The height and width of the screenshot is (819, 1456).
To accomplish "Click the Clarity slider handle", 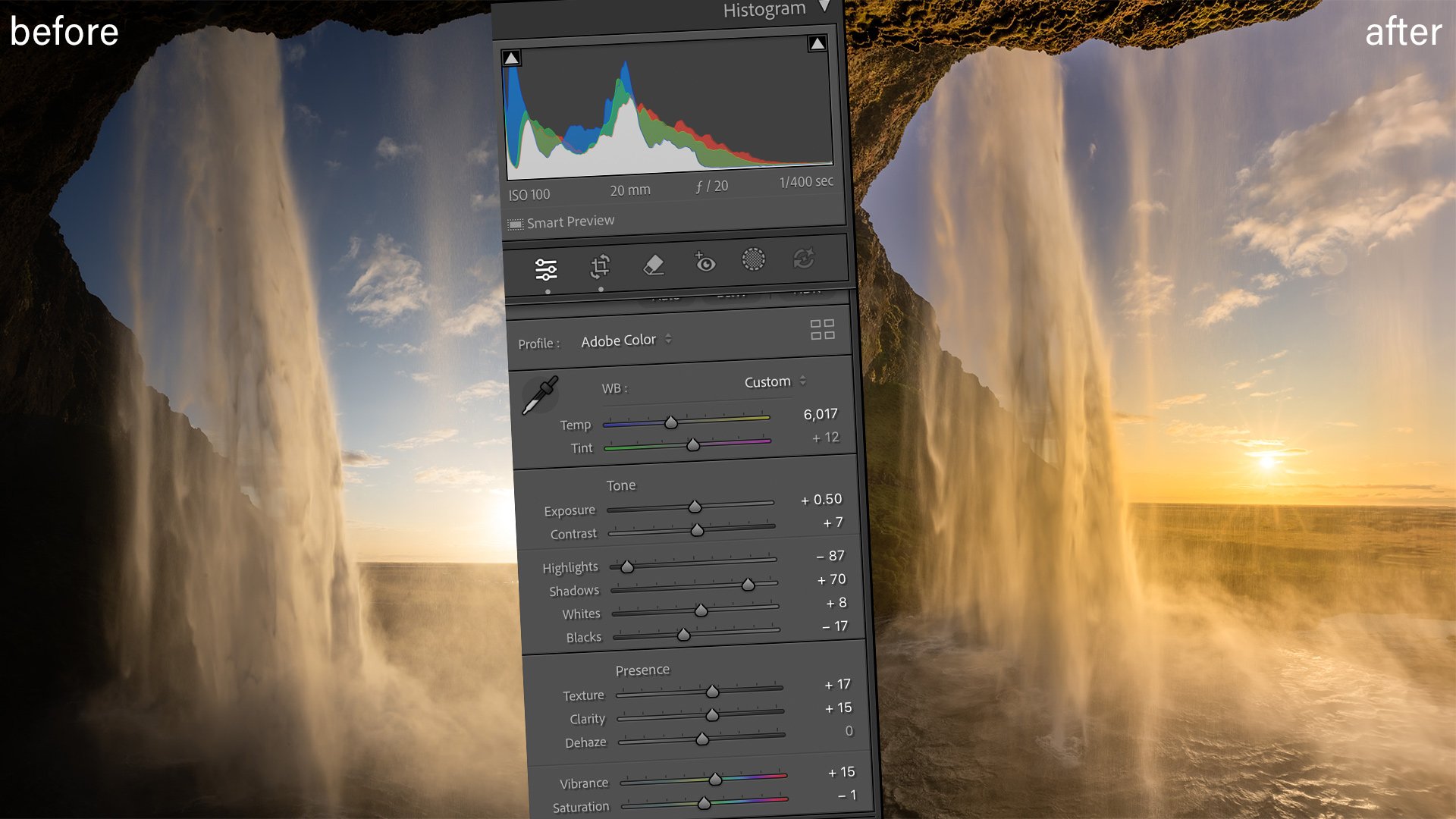I will [712, 714].
